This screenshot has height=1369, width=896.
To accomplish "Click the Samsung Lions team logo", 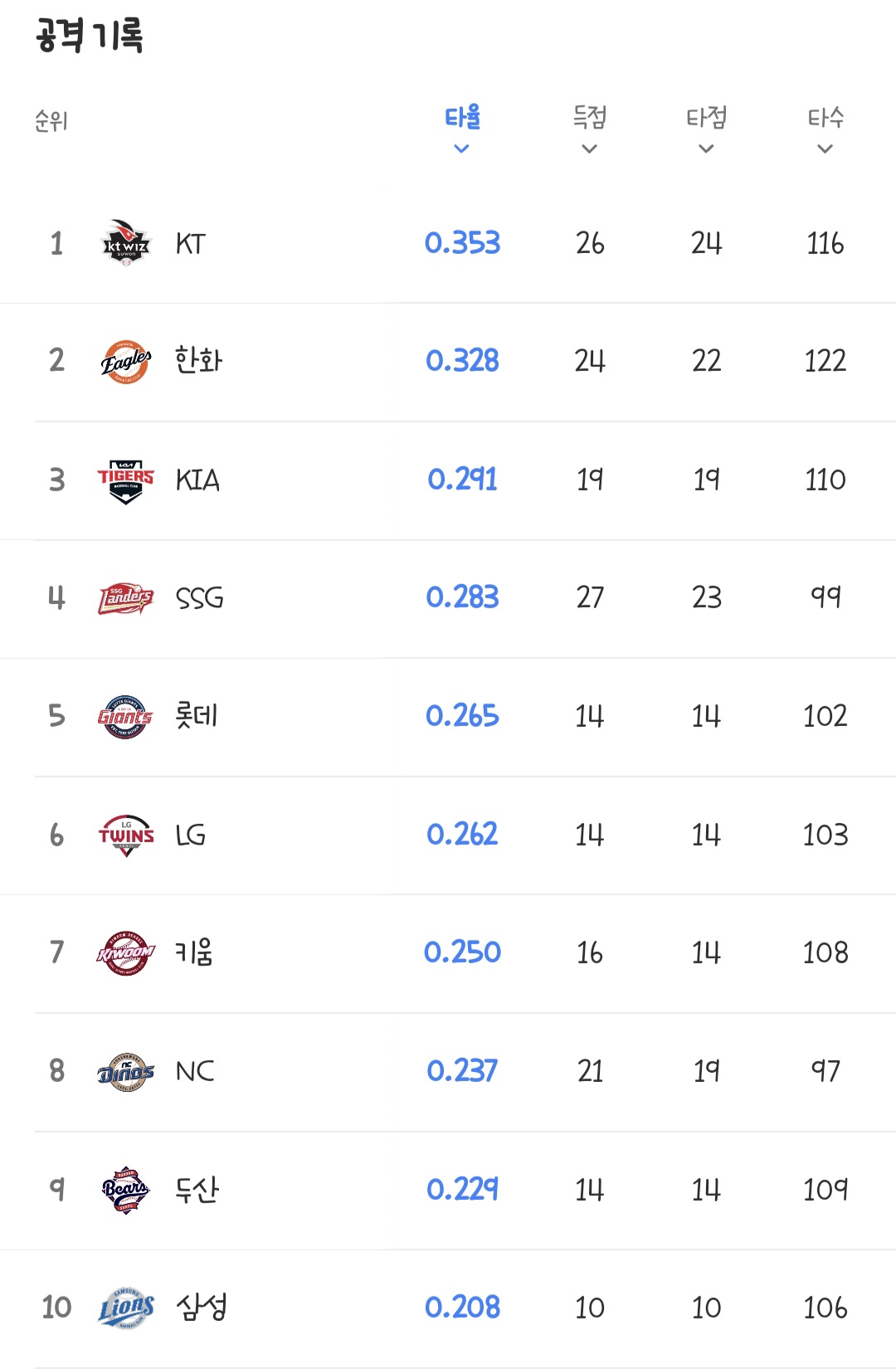I will [x=125, y=1308].
